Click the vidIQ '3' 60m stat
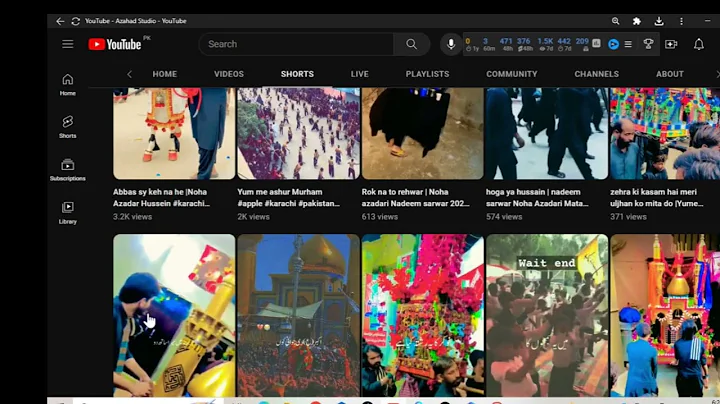 point(488,44)
